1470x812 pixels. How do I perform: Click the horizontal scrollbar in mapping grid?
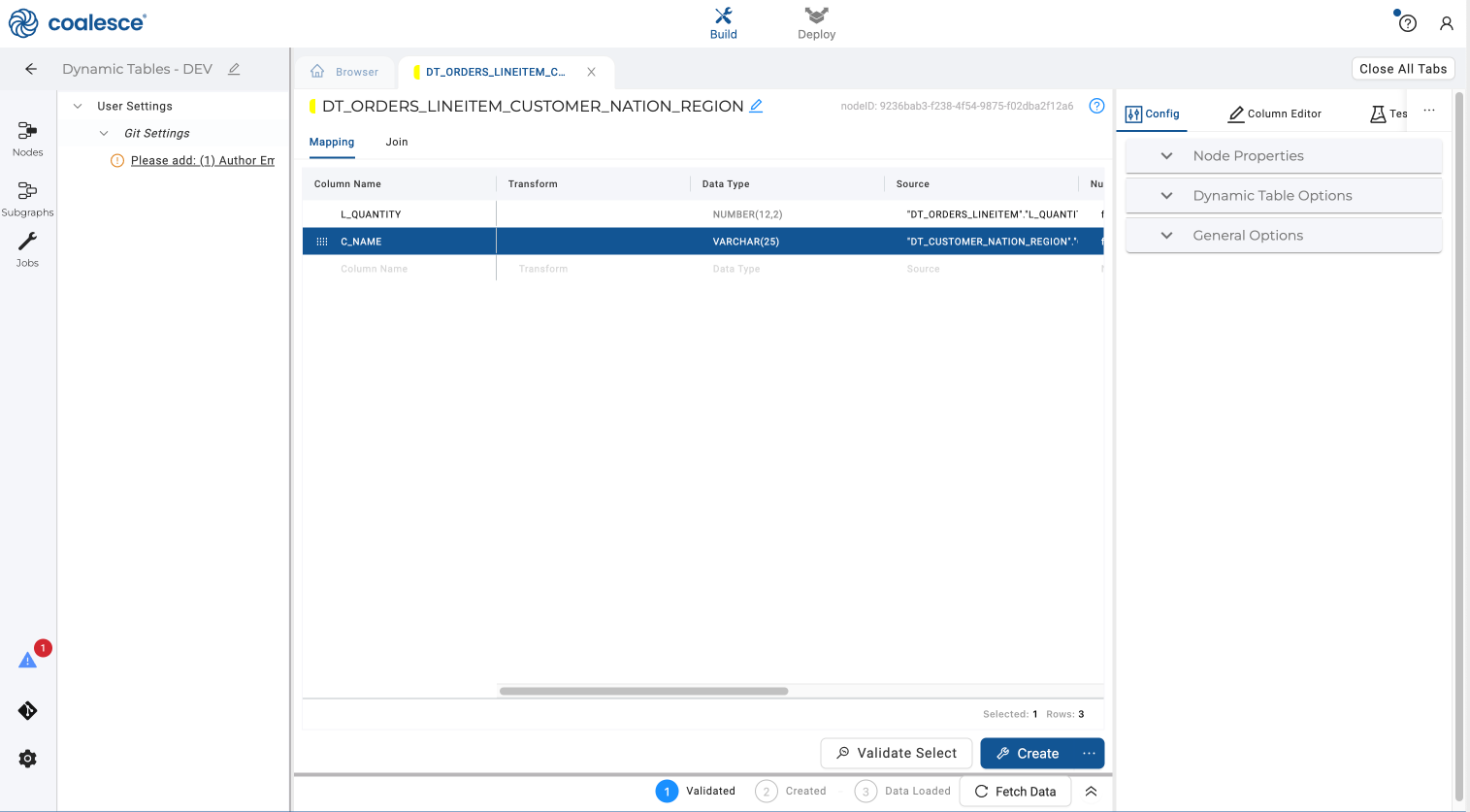pos(643,691)
